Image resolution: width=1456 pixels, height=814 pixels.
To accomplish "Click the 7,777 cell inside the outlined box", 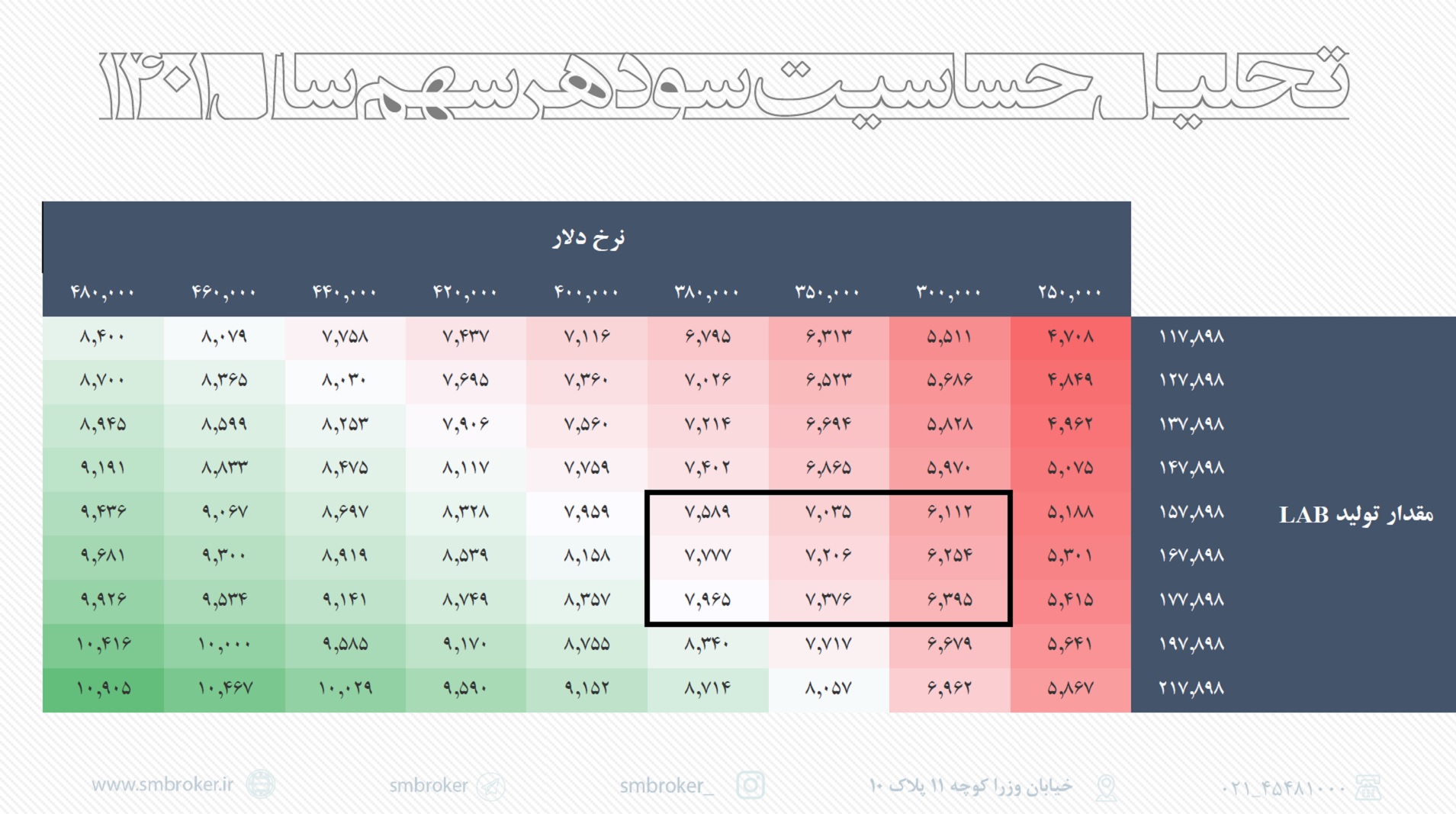I will pos(707,556).
